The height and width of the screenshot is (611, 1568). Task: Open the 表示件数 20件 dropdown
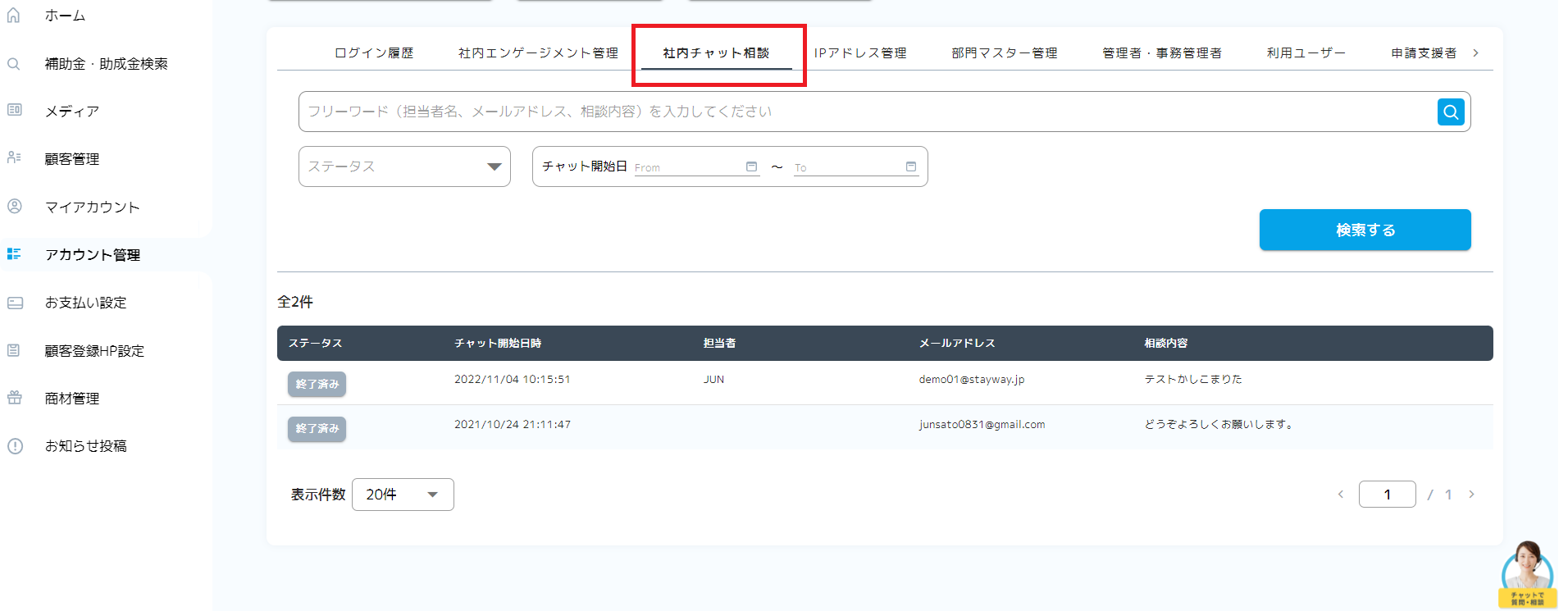403,495
